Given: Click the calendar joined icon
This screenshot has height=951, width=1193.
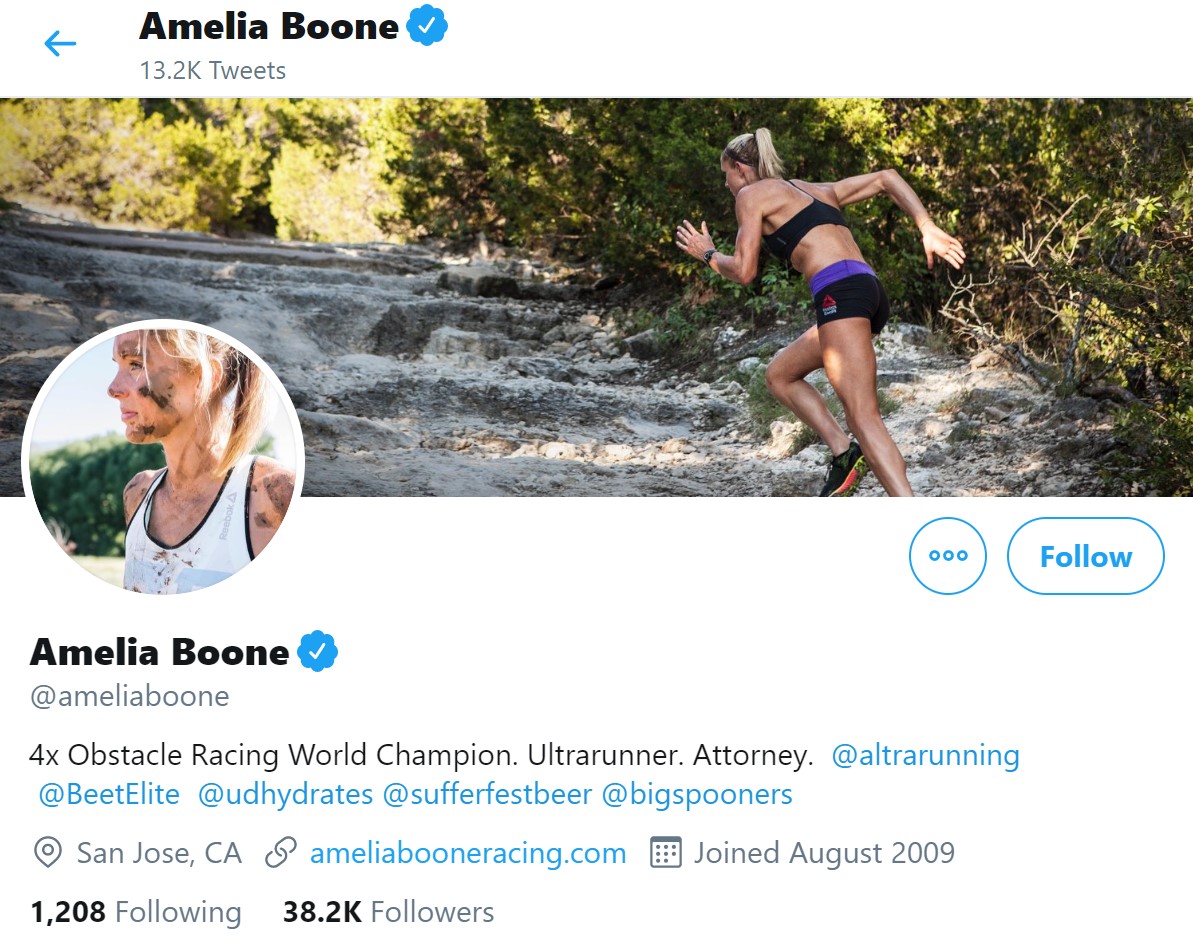Looking at the screenshot, I should [x=665, y=853].
